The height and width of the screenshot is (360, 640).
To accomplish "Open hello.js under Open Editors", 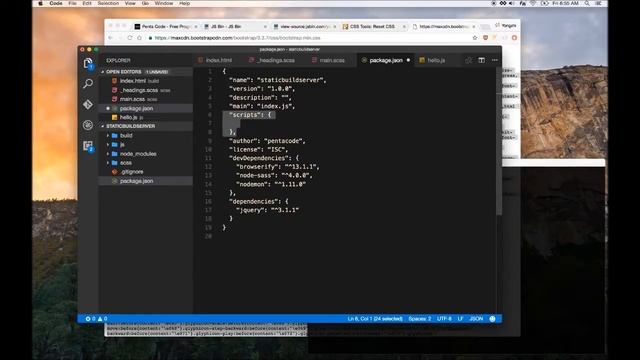I will [146, 118].
